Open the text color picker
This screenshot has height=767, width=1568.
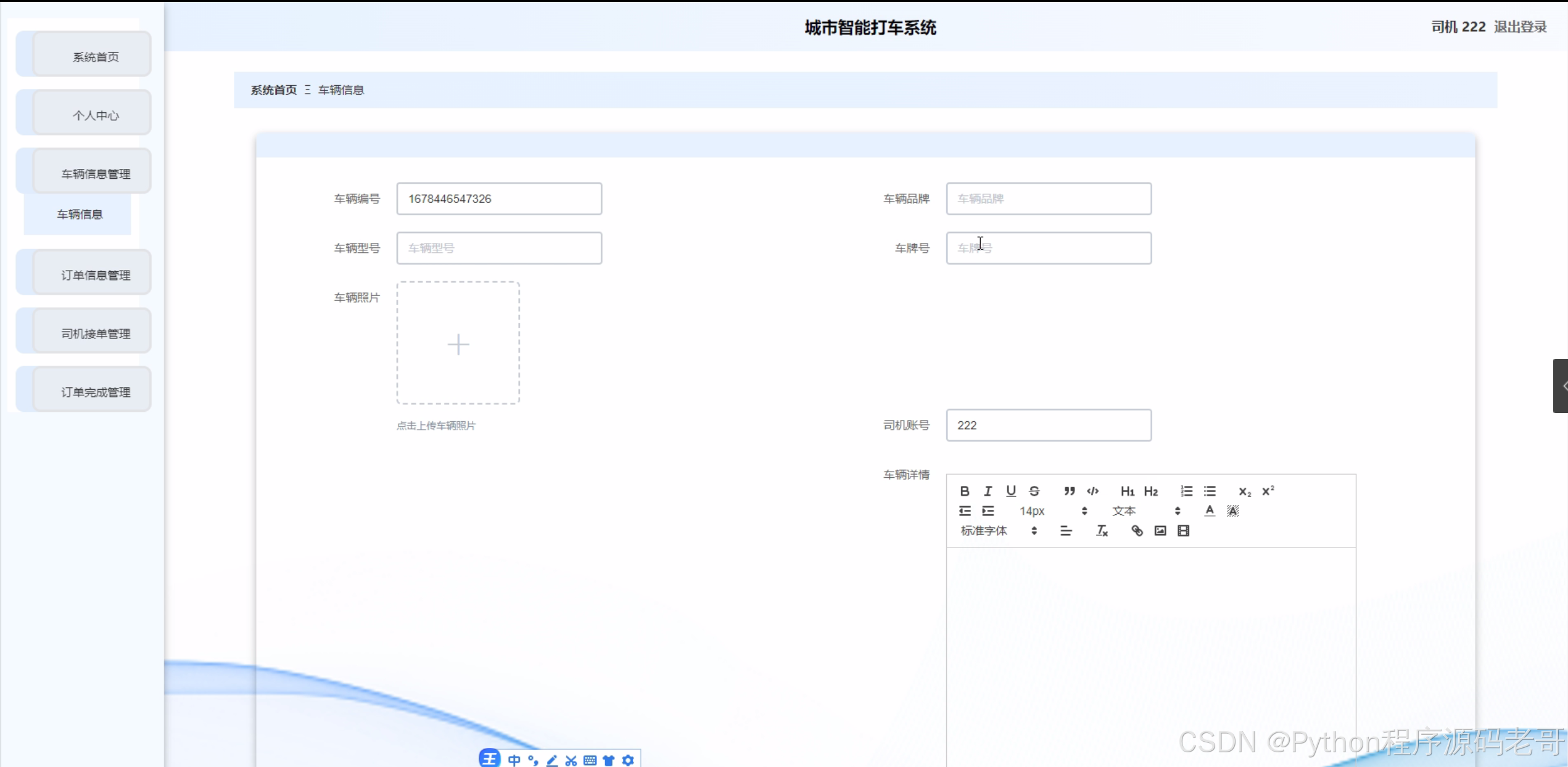(x=1209, y=511)
